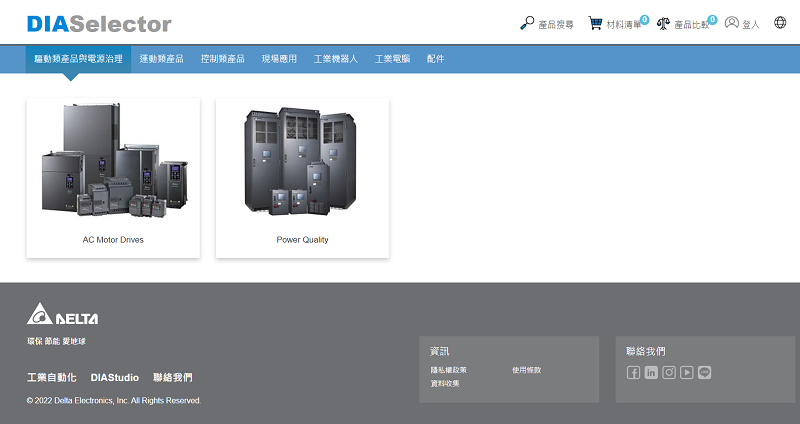Switch to the 控制類產品 tab
This screenshot has height=424, width=800.
click(x=222, y=59)
